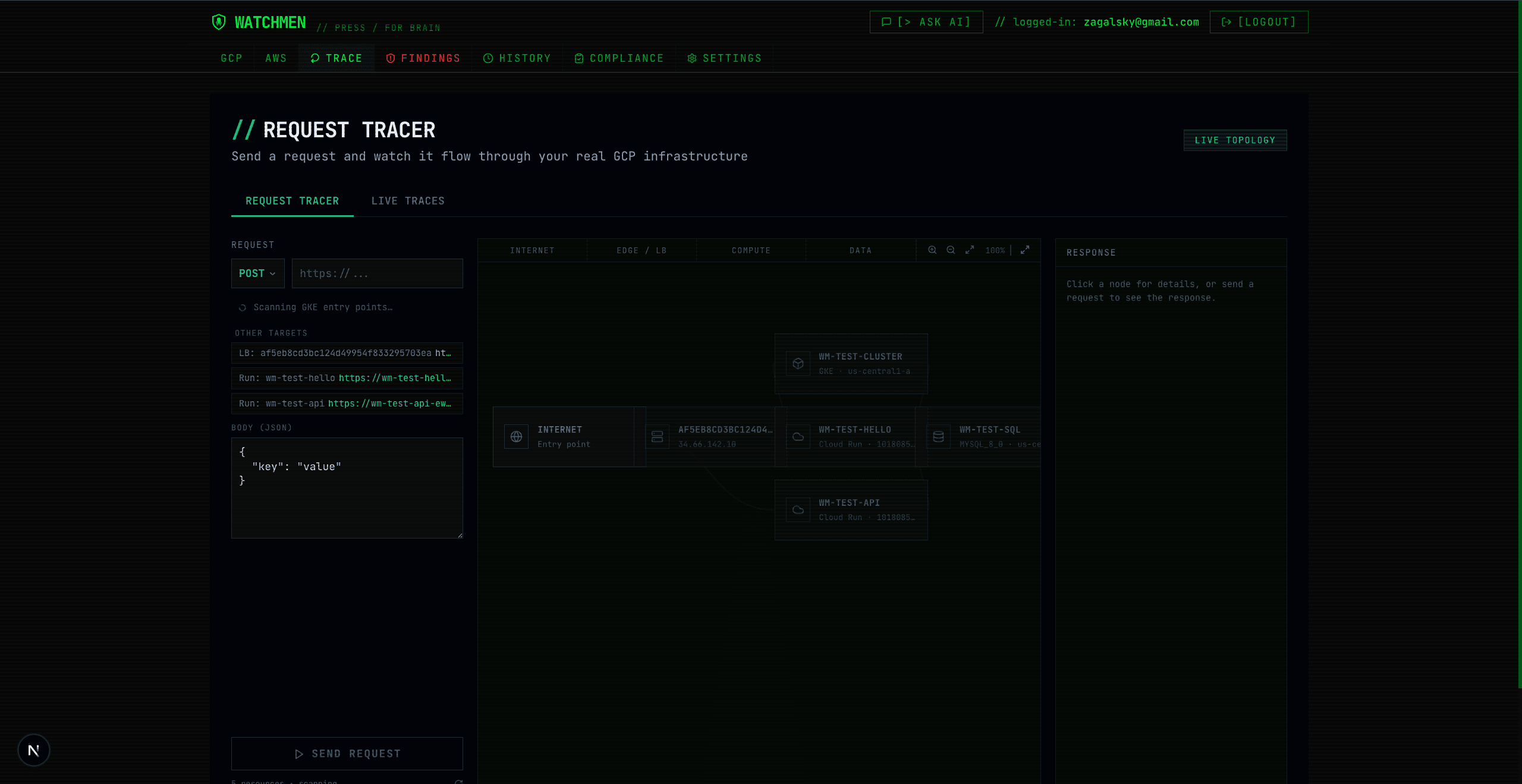Focus the Body (JSON) text area

pos(347,488)
